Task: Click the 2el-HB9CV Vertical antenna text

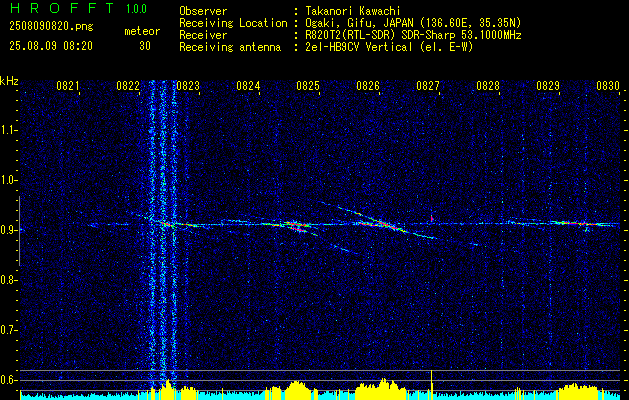Action: click(x=389, y=47)
